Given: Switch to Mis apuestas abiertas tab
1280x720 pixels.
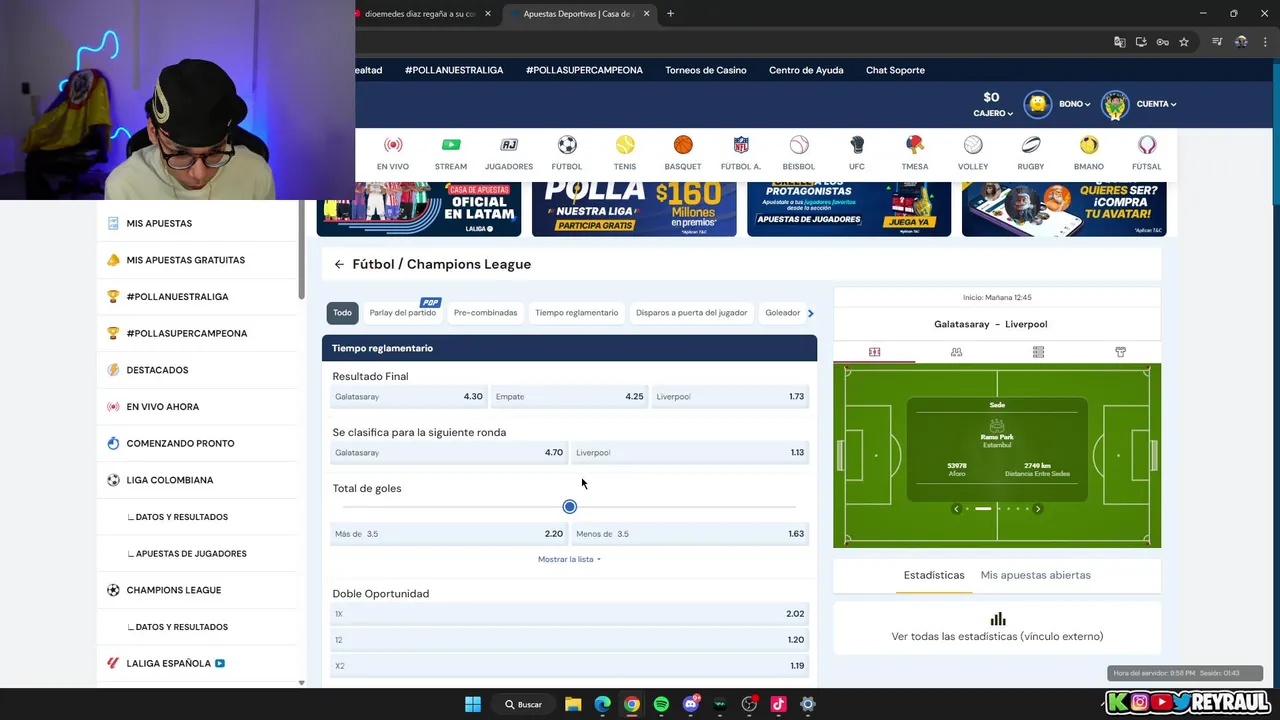Looking at the screenshot, I should coord(1036,575).
